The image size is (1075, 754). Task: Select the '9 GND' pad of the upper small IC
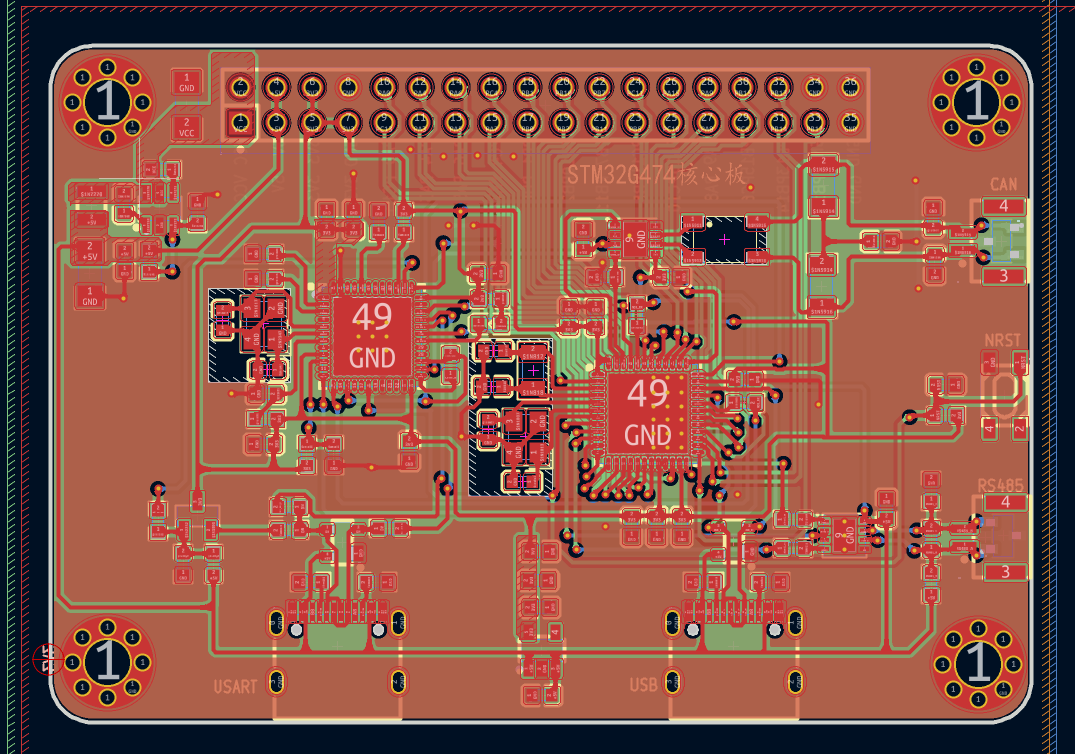click(635, 239)
